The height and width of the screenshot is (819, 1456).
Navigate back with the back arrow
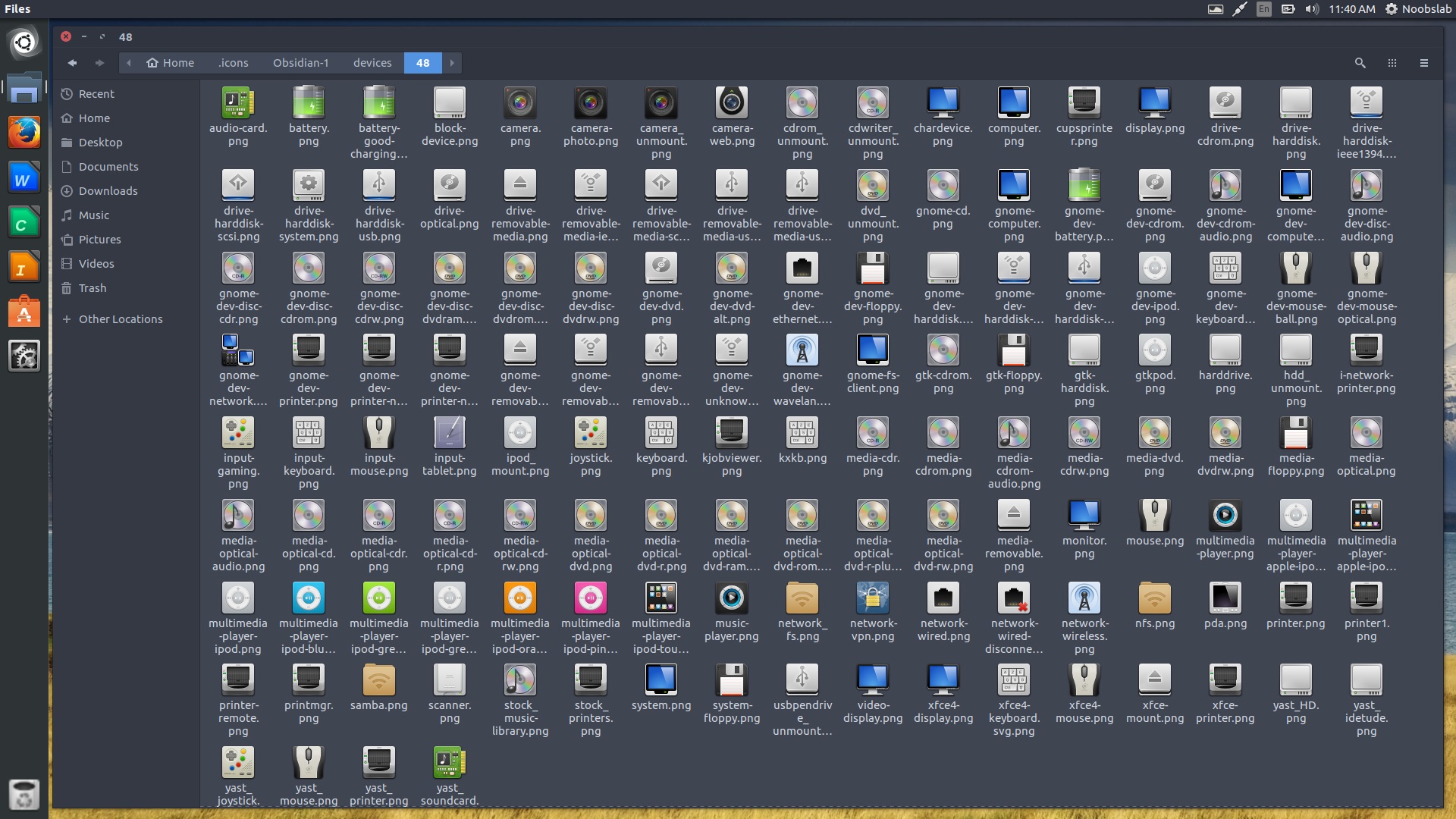(73, 63)
